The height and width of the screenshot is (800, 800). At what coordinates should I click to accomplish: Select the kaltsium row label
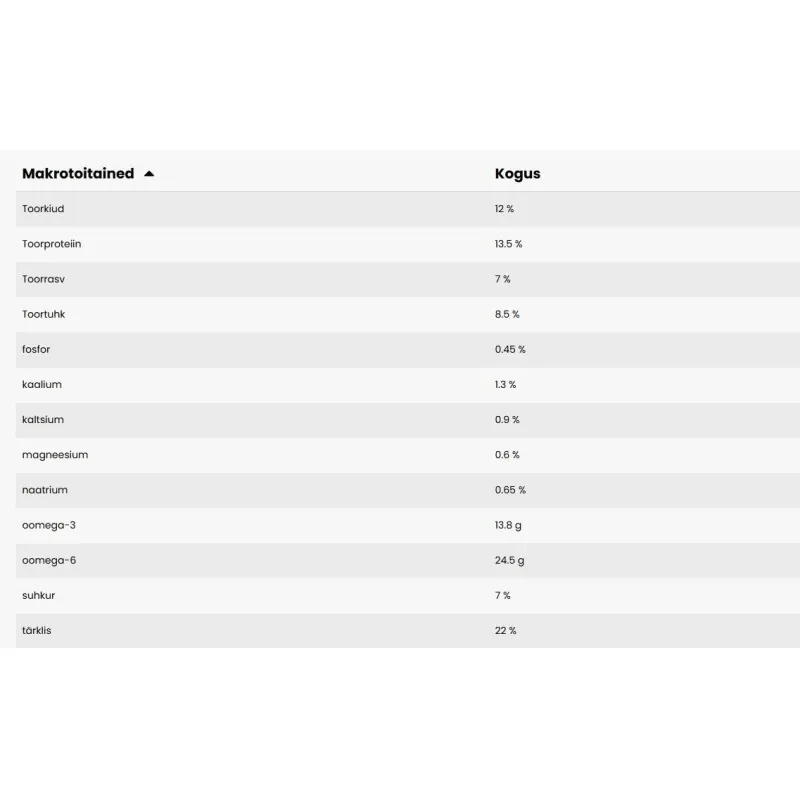point(43,420)
